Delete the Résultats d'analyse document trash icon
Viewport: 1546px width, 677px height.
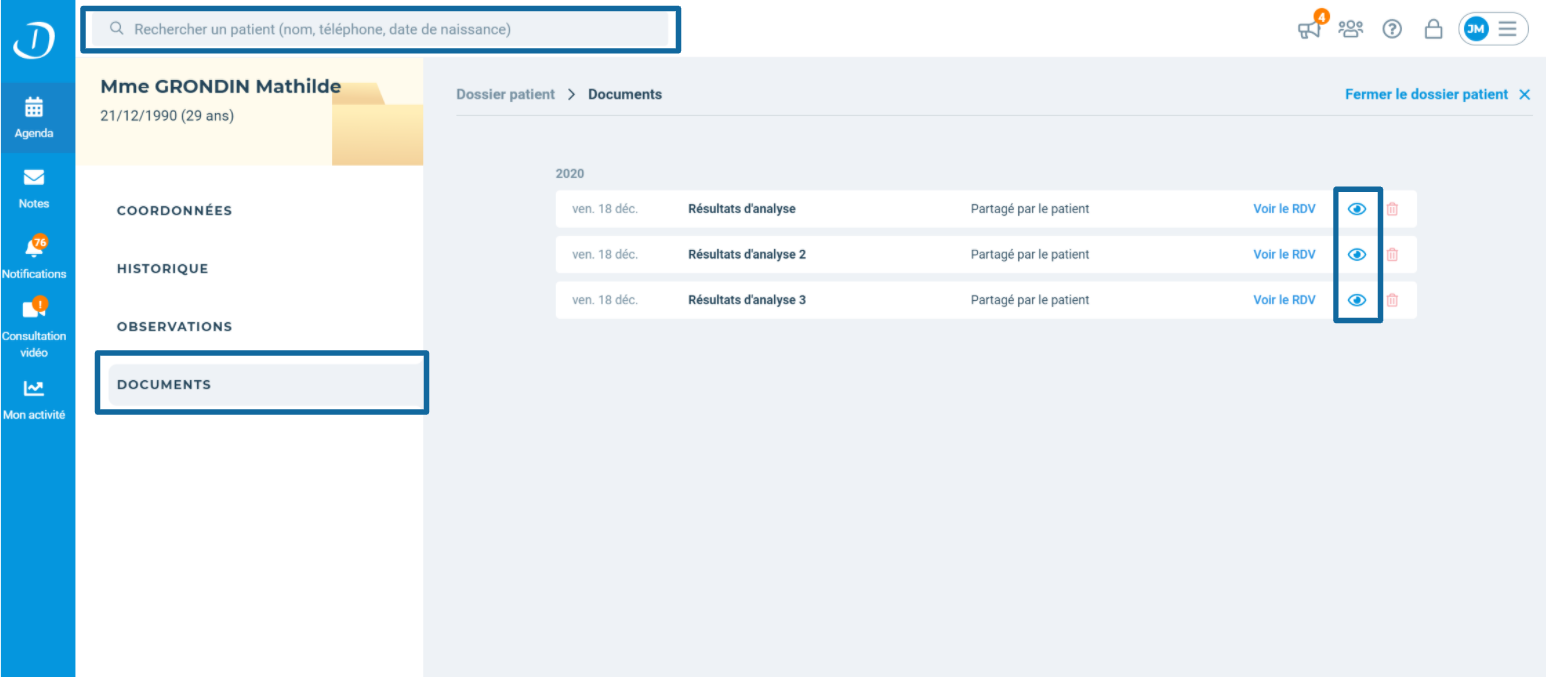(x=1392, y=209)
